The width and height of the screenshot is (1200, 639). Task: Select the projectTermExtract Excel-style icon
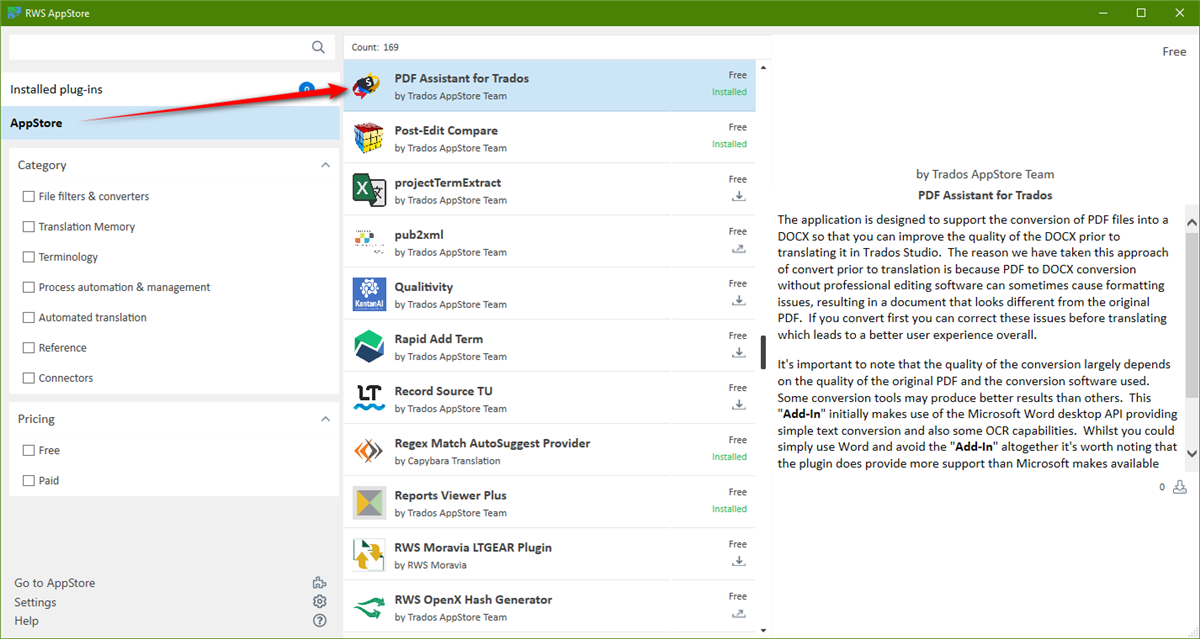point(368,189)
